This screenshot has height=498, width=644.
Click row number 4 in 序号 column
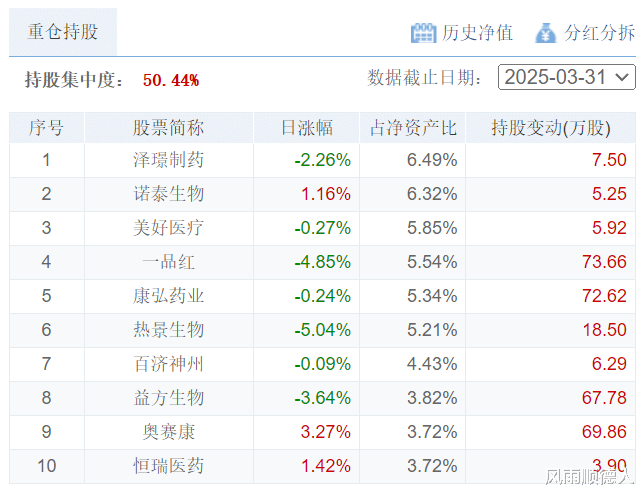tap(46, 262)
